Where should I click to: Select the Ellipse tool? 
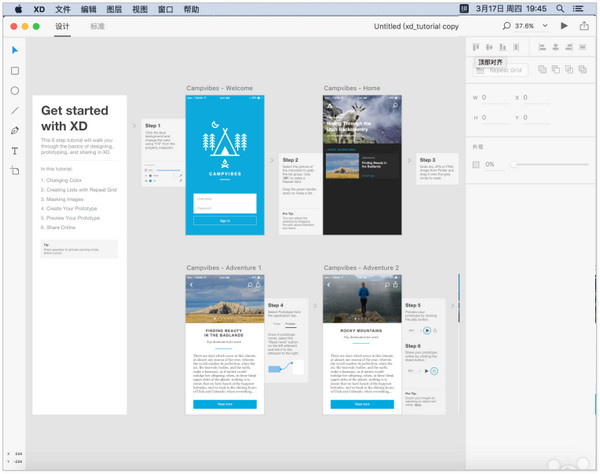click(x=15, y=91)
